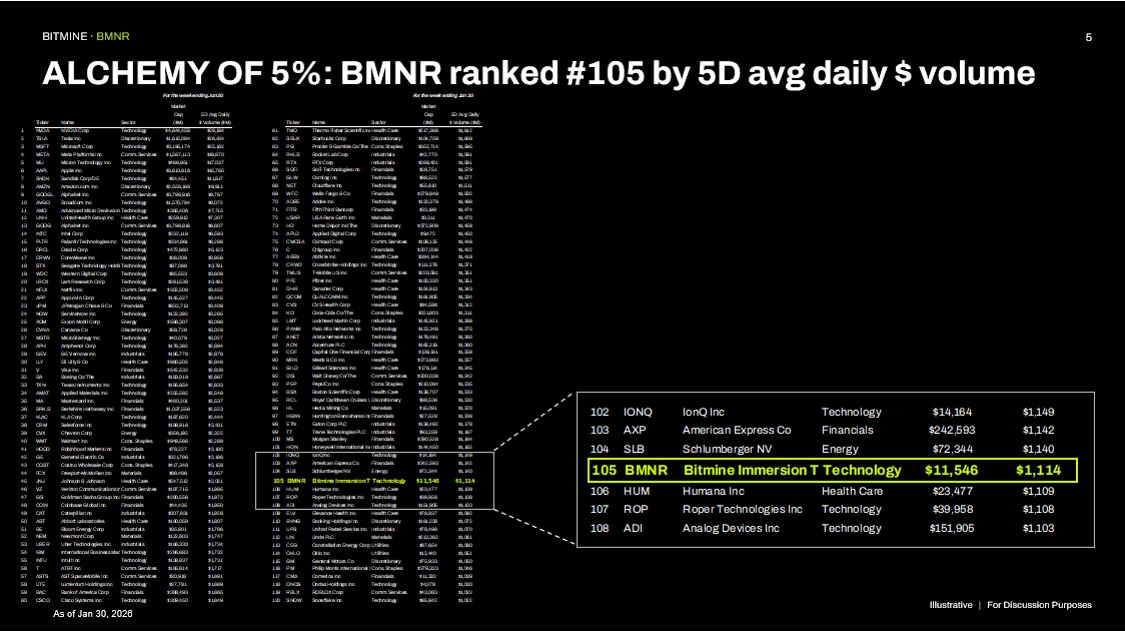Click 'Pfizer Inc' in the small right table
This screenshot has width=1125, height=632.
click(x=322, y=281)
